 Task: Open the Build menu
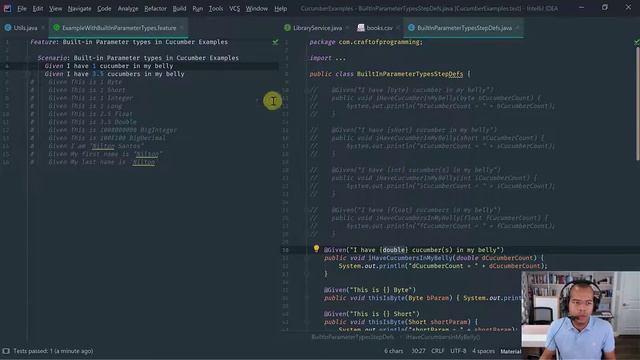tap(179, 9)
